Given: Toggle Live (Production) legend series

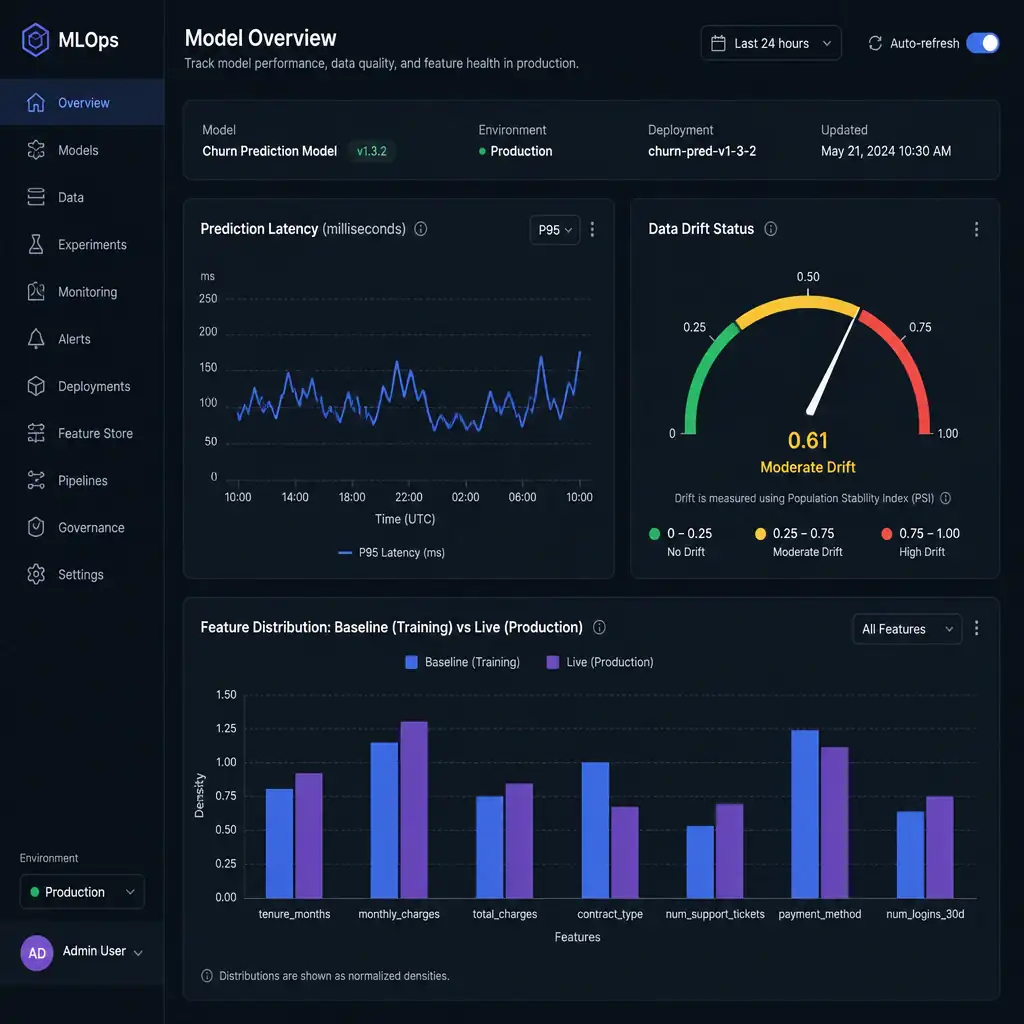Looking at the screenshot, I should [600, 662].
